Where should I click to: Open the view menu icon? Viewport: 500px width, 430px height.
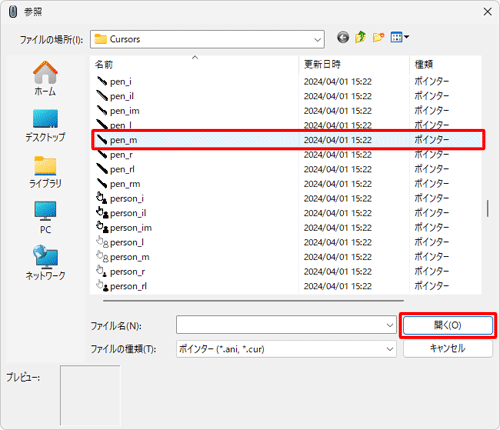399,37
